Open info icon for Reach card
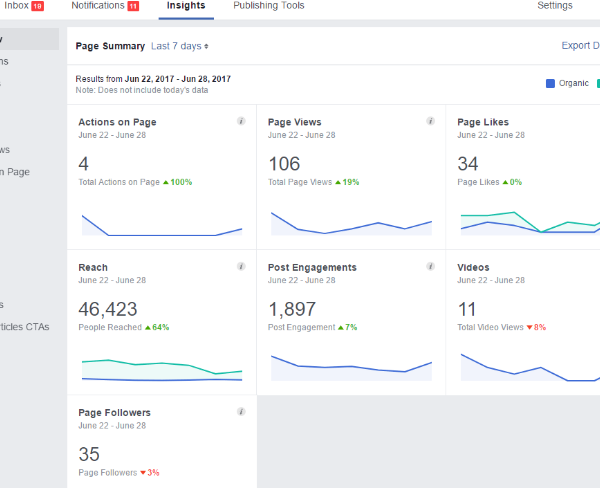The width and height of the screenshot is (600, 488). [241, 266]
